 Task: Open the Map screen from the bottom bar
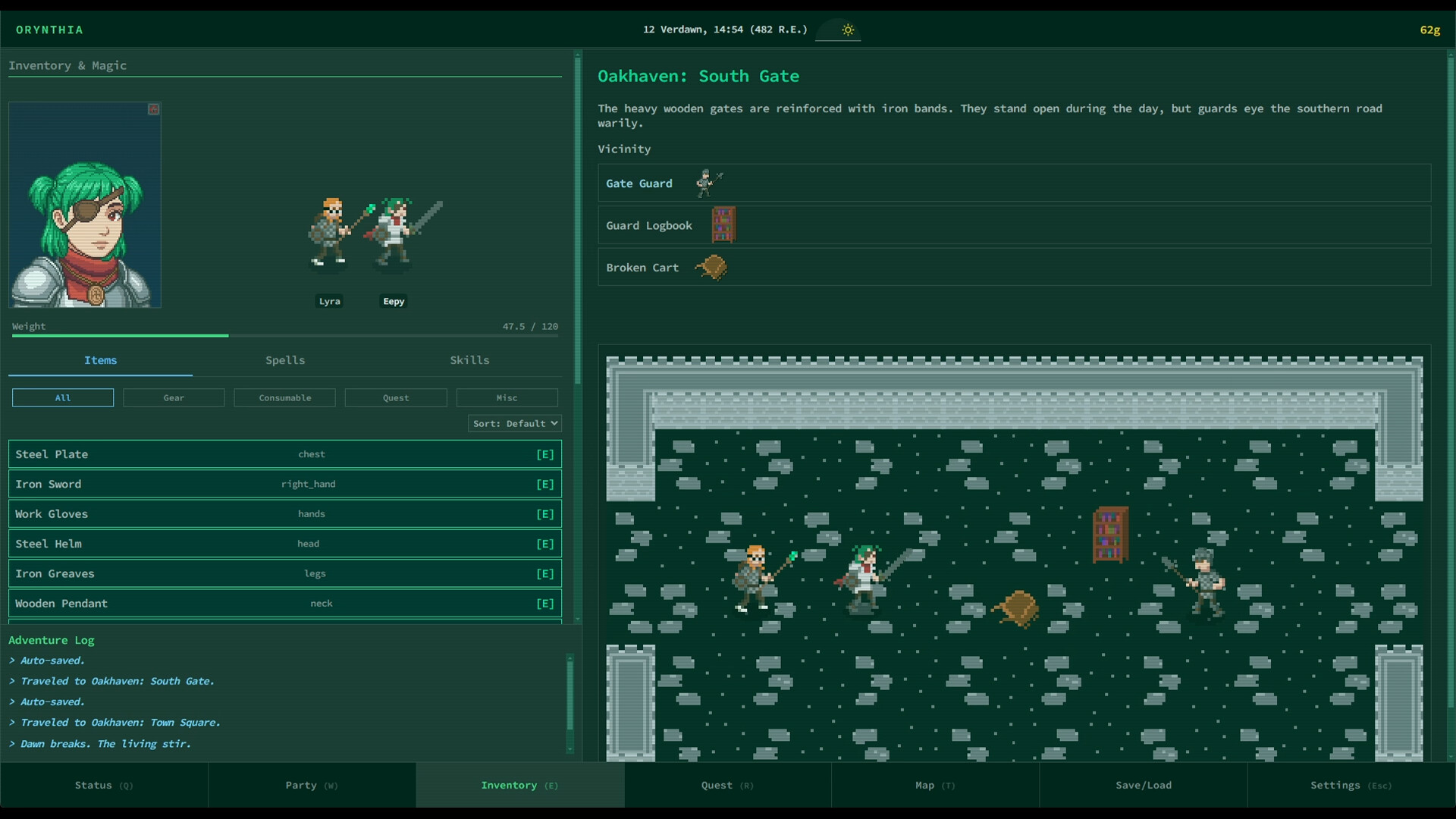tap(935, 785)
